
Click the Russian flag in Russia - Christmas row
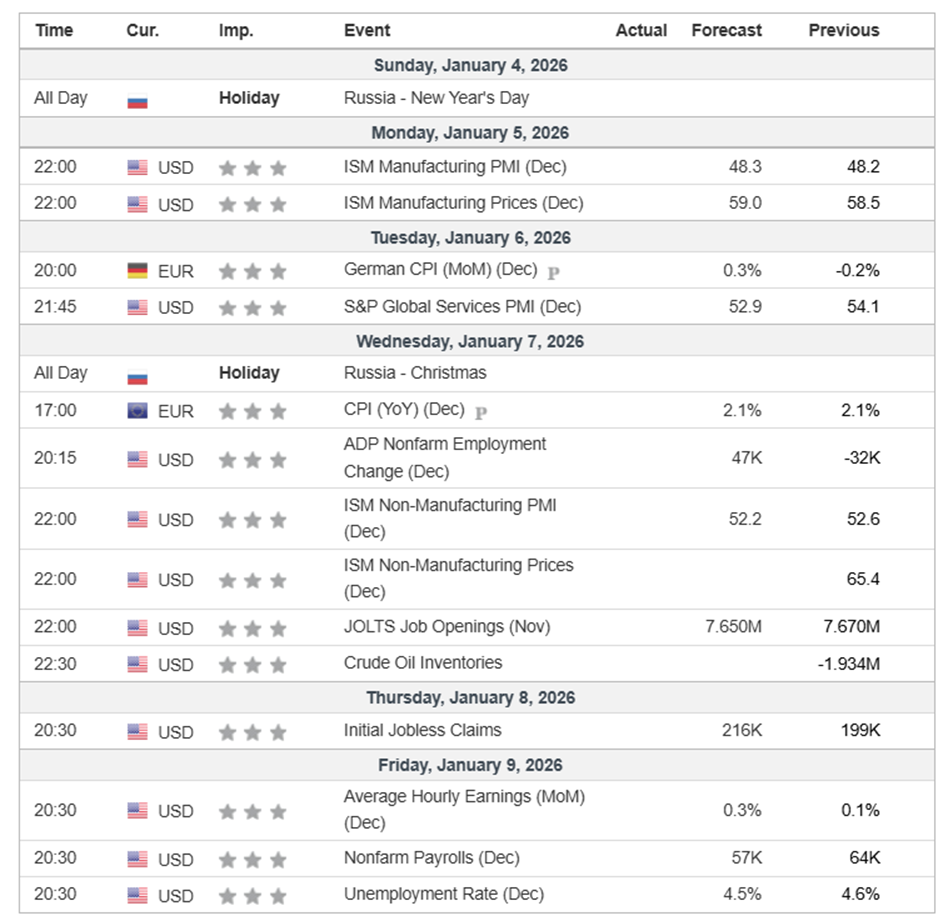(138, 375)
